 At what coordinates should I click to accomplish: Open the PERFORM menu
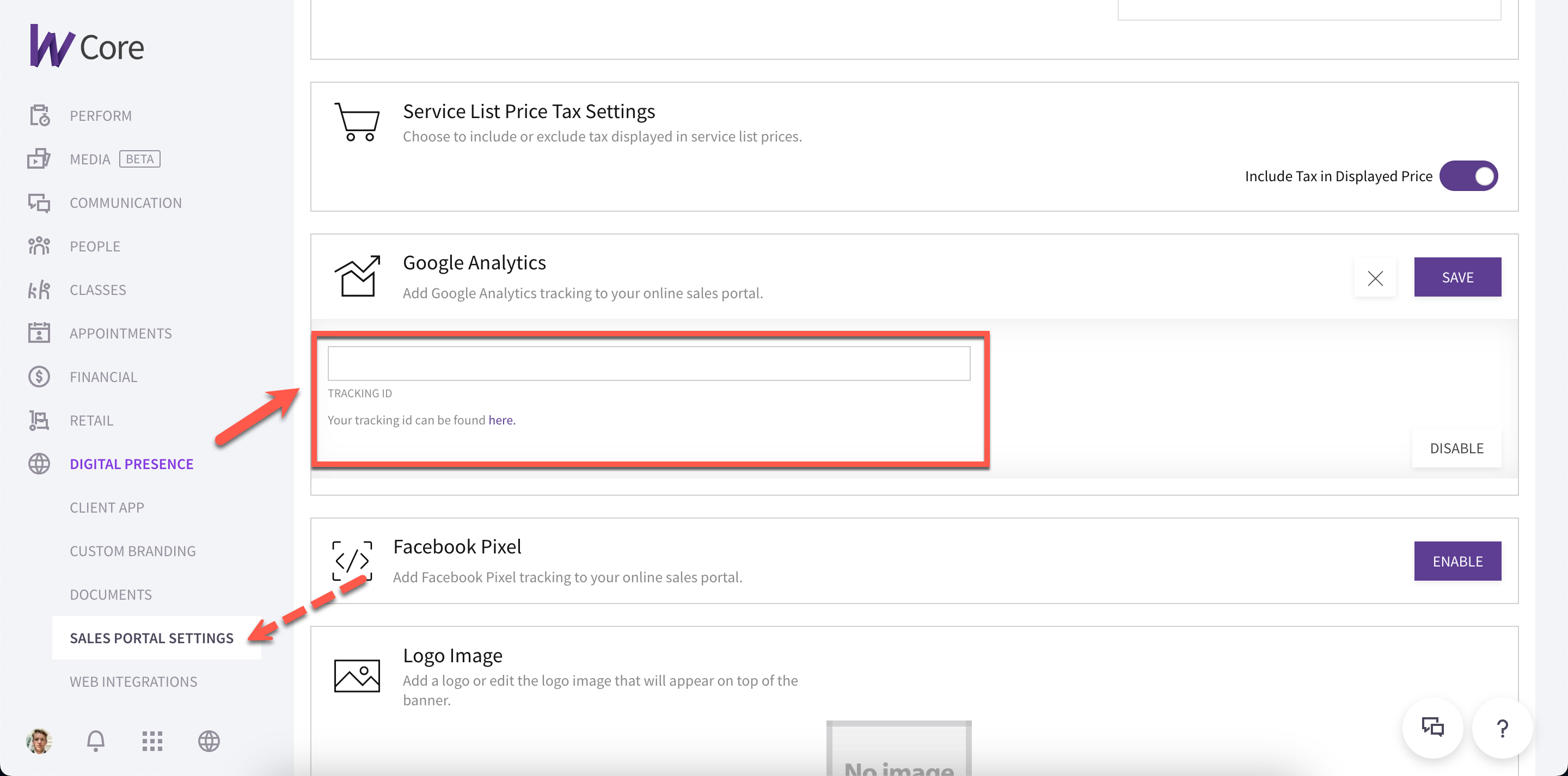100,116
